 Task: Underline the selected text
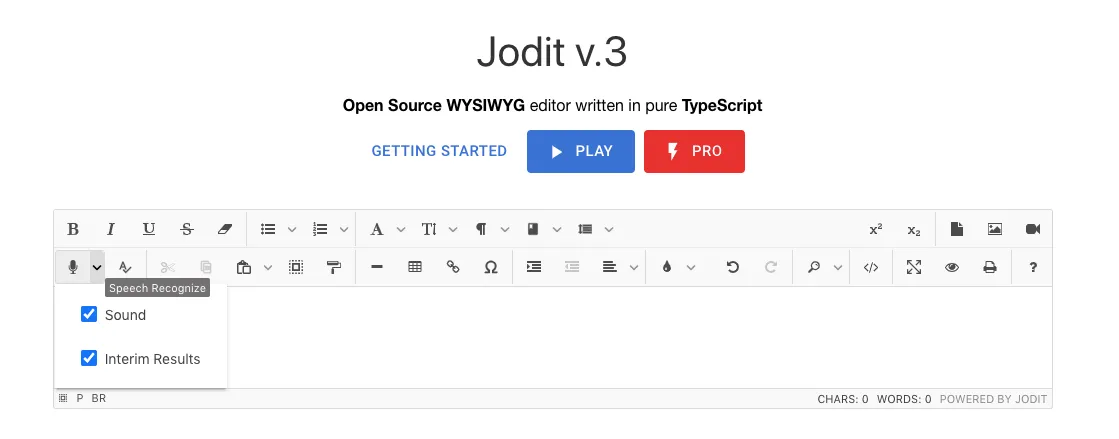pyautogui.click(x=148, y=229)
